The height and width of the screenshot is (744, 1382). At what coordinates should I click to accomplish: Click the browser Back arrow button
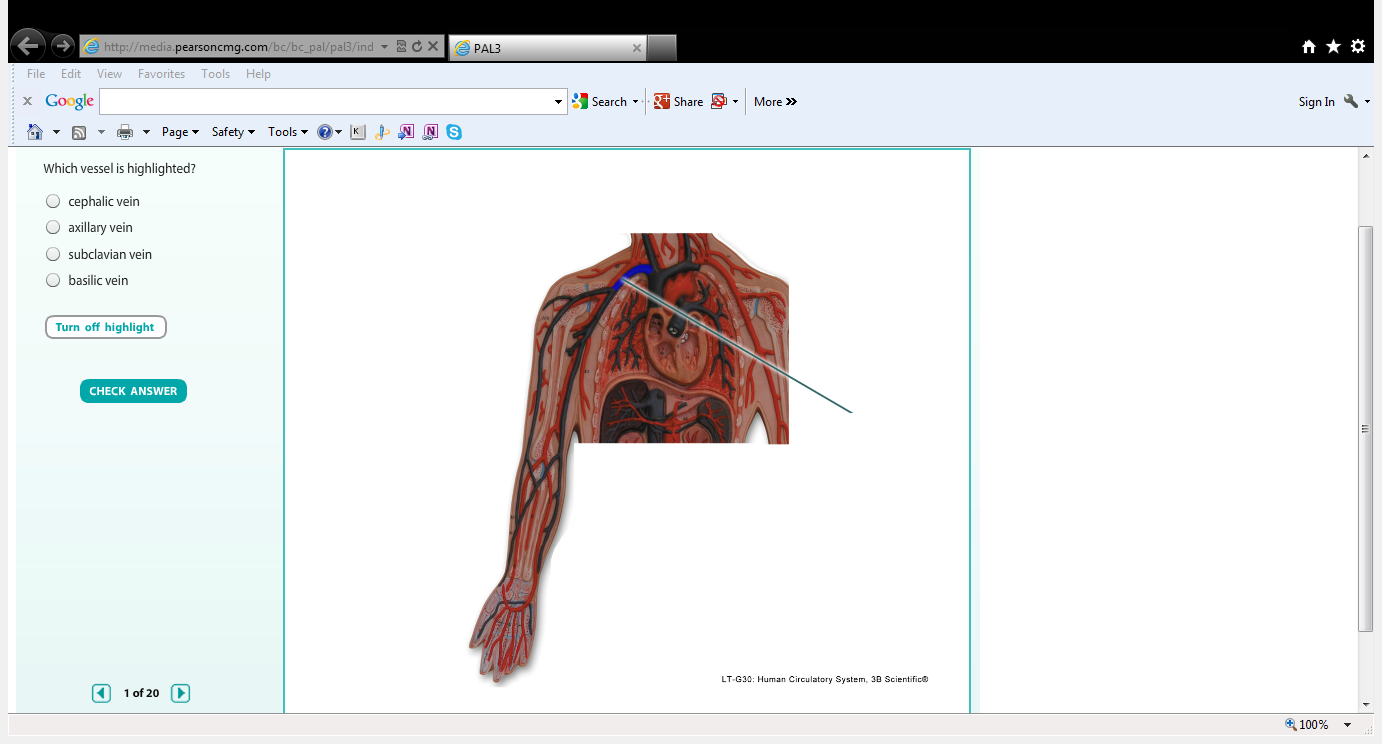[28, 46]
